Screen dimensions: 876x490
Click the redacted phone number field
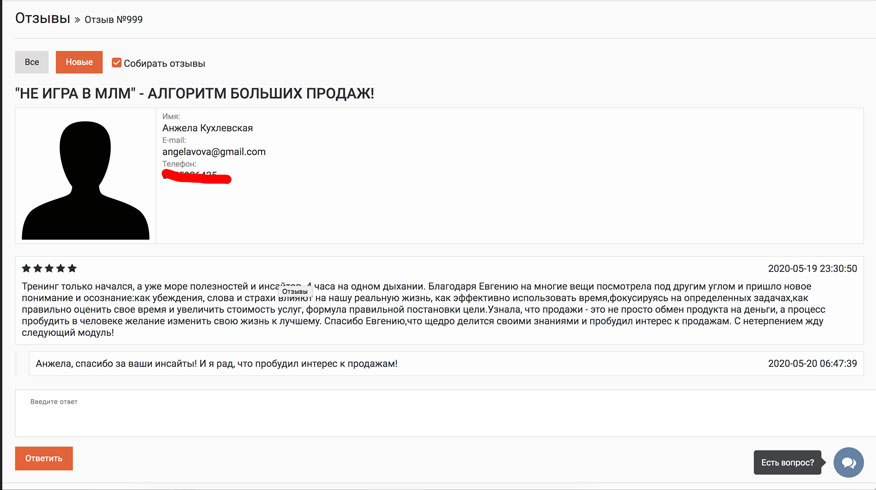(196, 177)
